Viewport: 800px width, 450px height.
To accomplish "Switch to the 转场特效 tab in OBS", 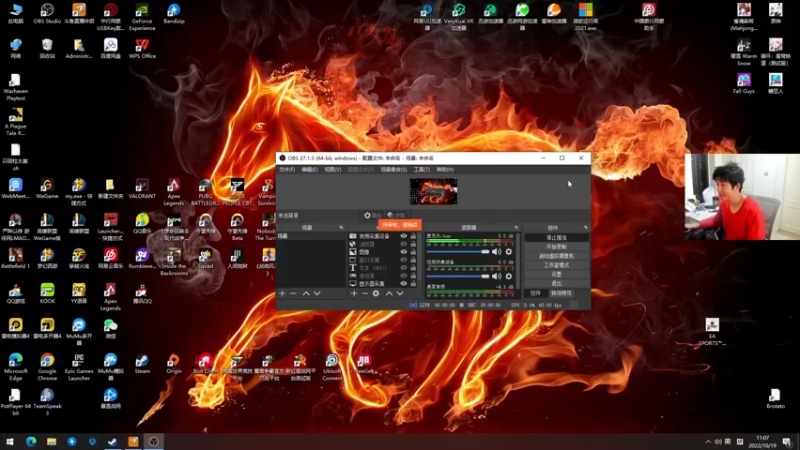I will [x=561, y=293].
